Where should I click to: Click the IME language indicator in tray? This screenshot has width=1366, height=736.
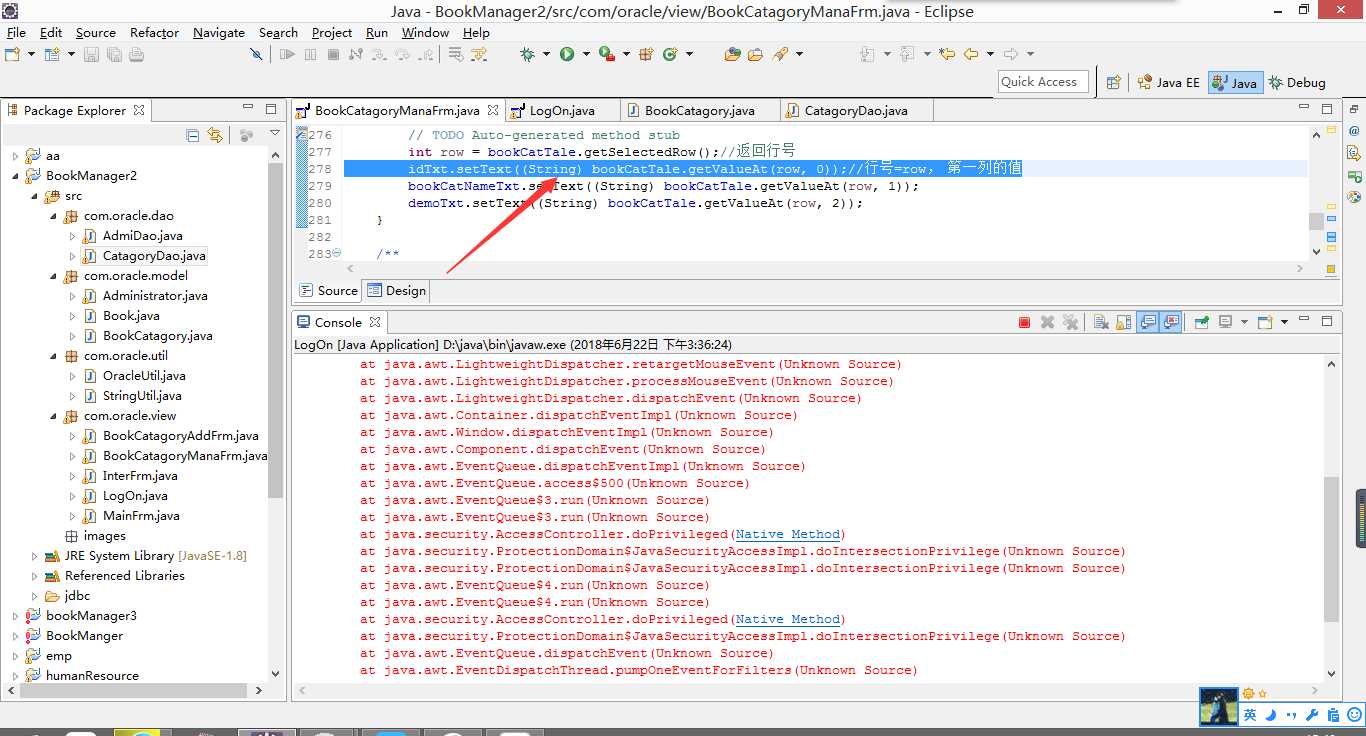coord(1250,715)
